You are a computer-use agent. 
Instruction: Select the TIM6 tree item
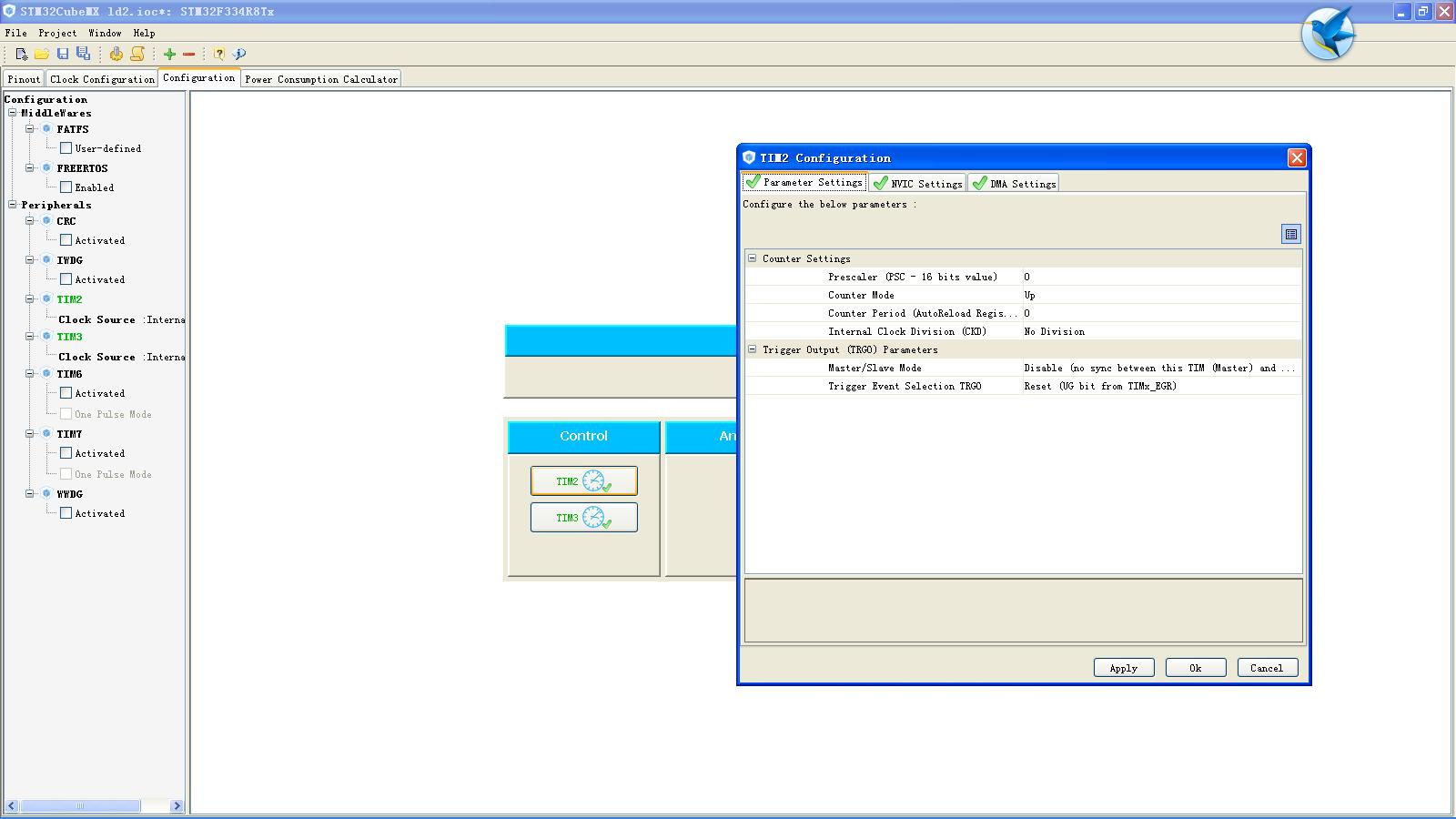point(69,374)
